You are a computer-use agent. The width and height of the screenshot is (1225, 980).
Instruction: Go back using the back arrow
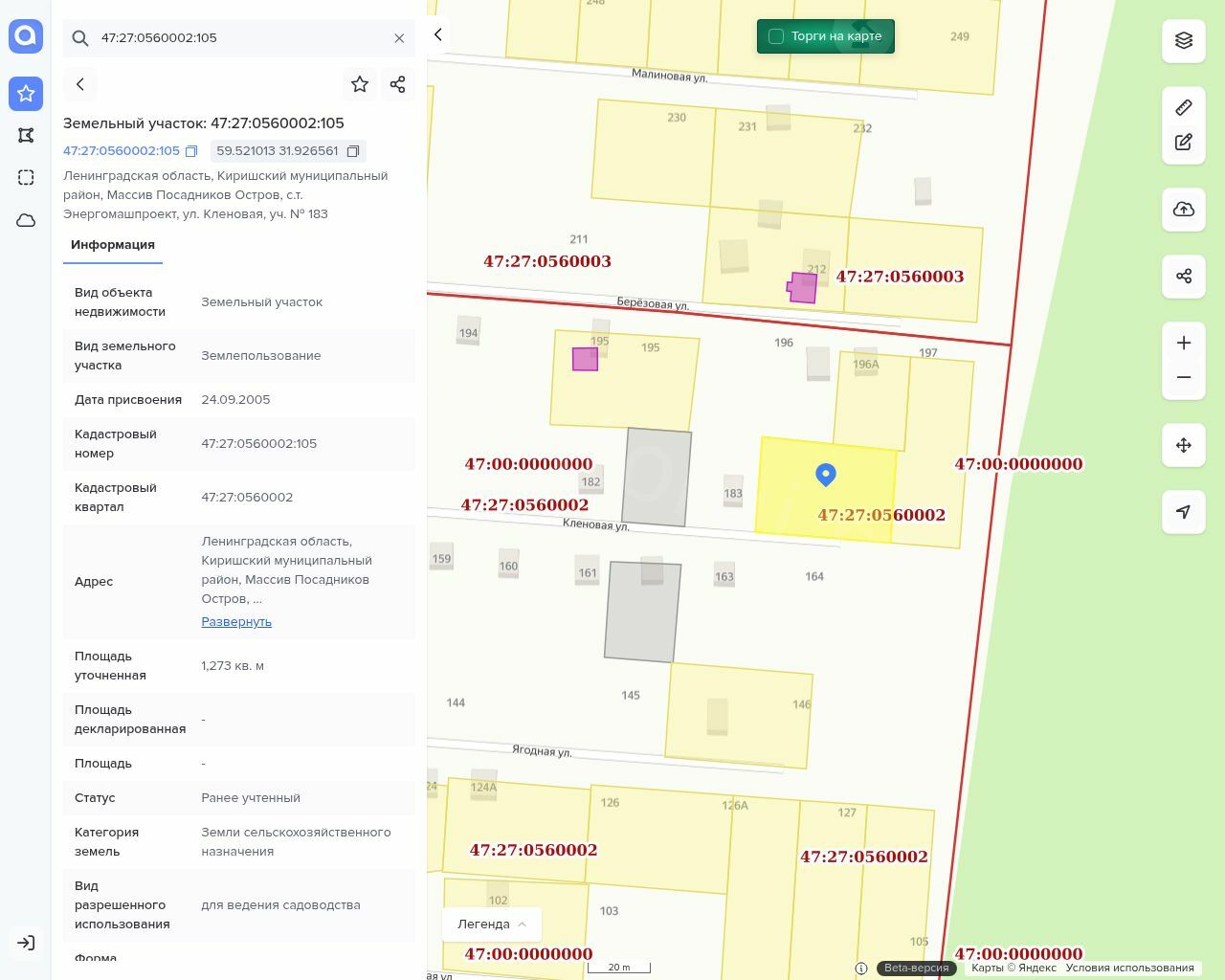pos(80,84)
